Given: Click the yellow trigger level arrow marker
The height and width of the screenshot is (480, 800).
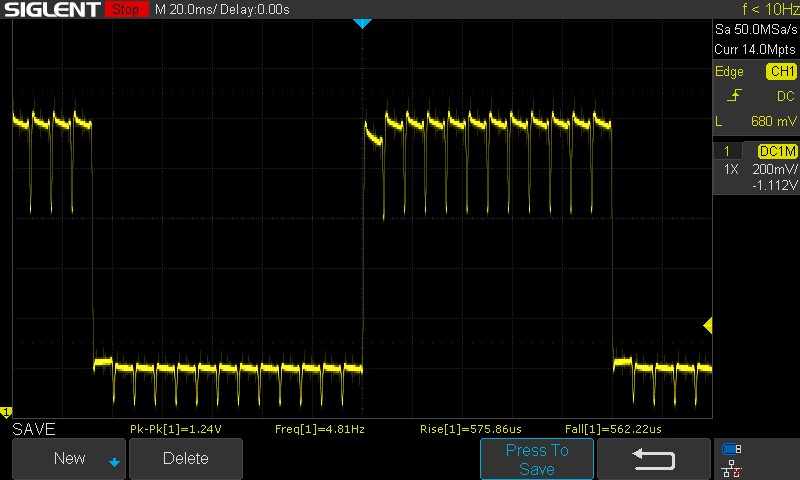Looking at the screenshot, I should (x=707, y=326).
